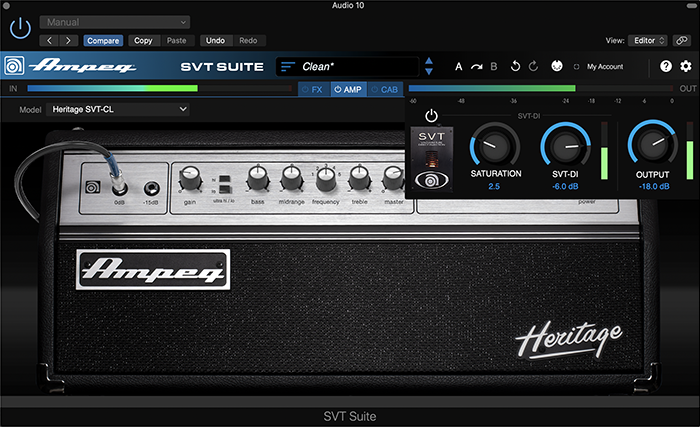Click the preset list icon beside Clean
Screen dimensions: 700x427
[x=288, y=67]
